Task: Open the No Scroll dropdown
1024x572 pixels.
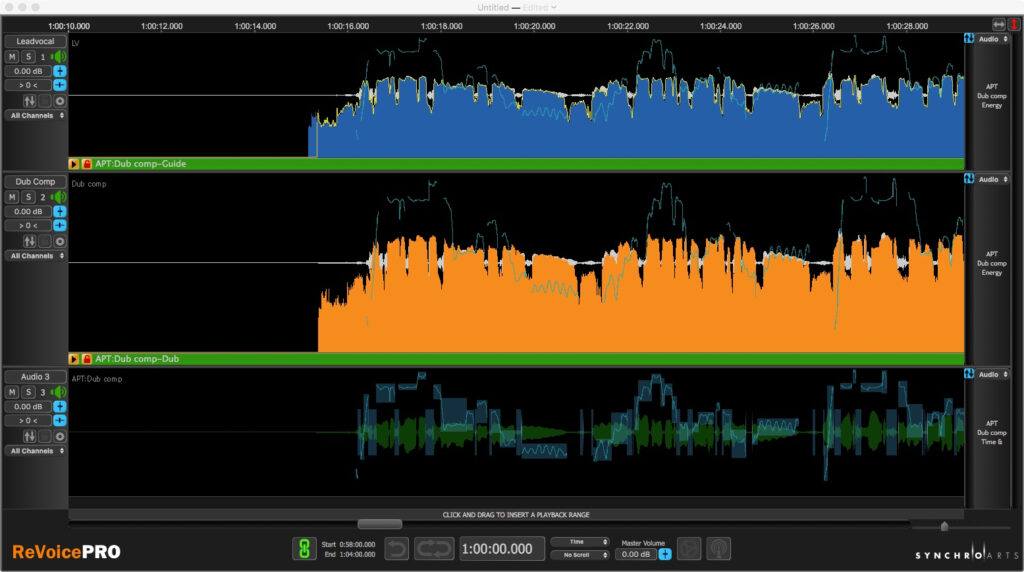Action: click(x=580, y=555)
